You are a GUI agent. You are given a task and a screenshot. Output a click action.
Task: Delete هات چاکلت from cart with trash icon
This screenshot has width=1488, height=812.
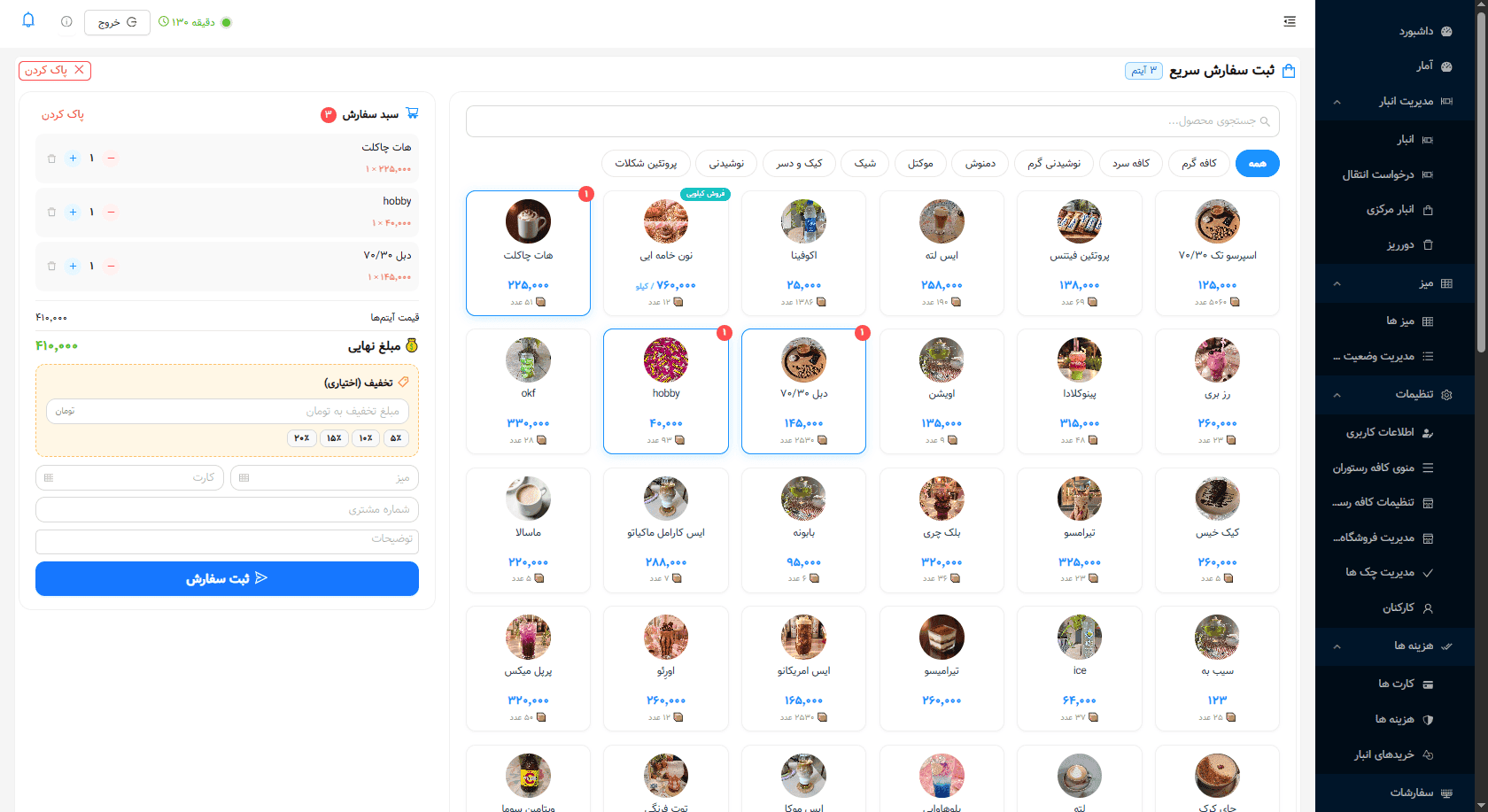(51, 159)
